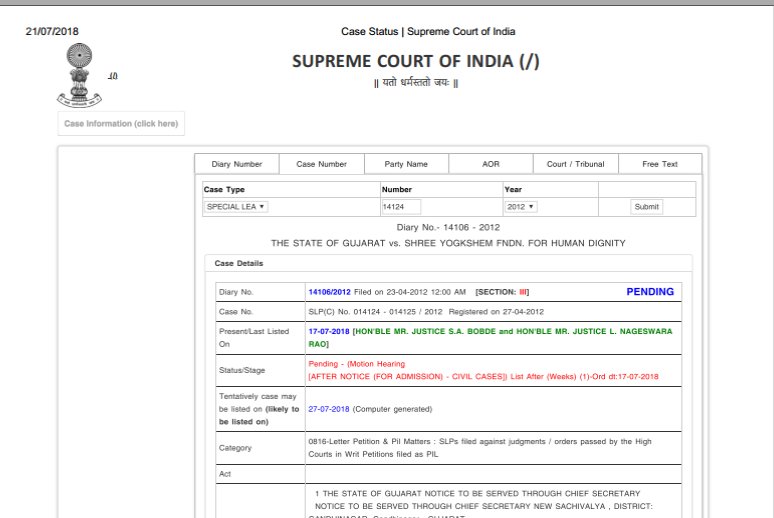Viewport: 774px width, 518px height.
Task: Select the Party Name tab
Action: pyautogui.click(x=406, y=164)
